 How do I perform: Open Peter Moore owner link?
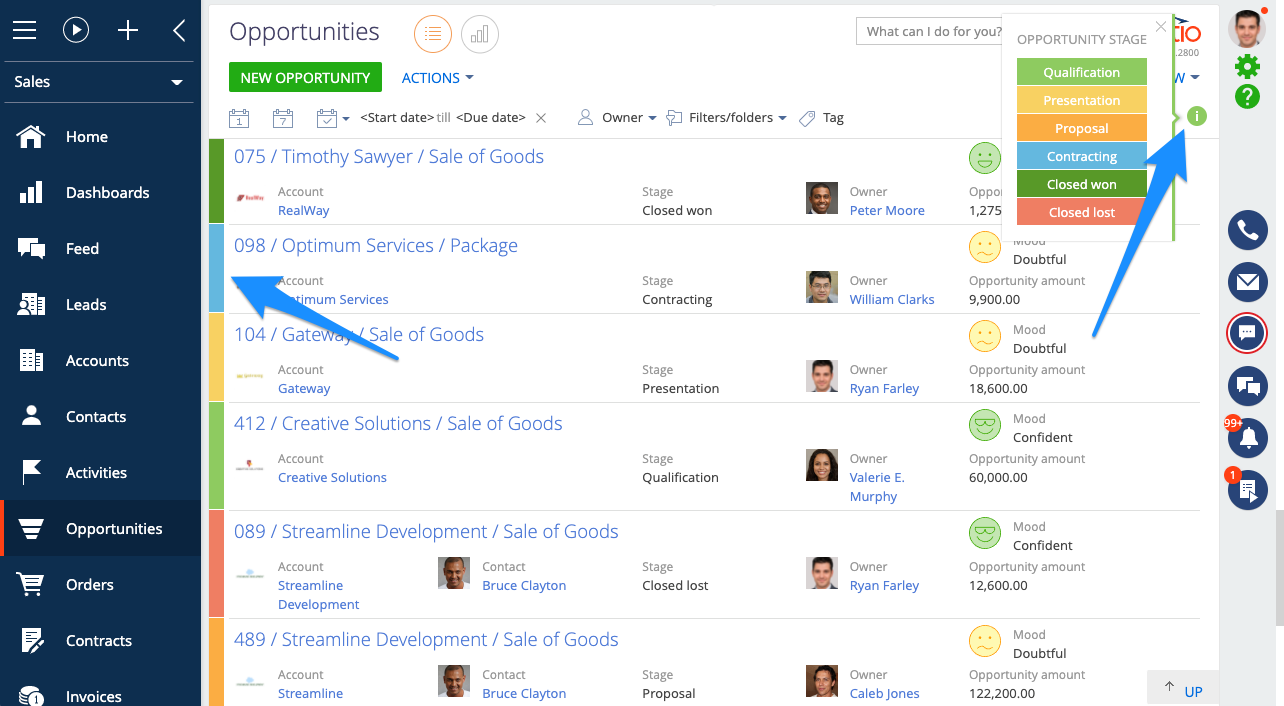pos(886,211)
